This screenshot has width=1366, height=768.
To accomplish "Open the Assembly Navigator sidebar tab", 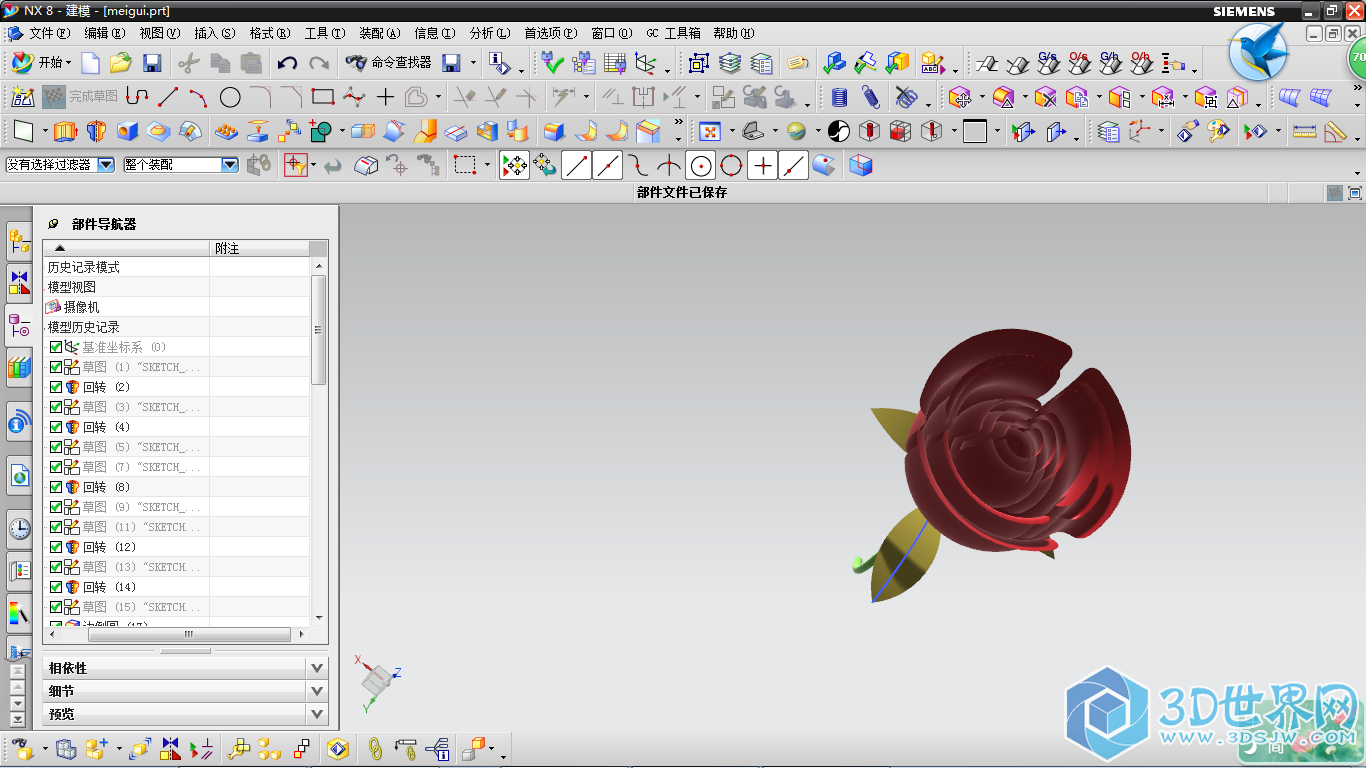I will pyautogui.click(x=19, y=241).
